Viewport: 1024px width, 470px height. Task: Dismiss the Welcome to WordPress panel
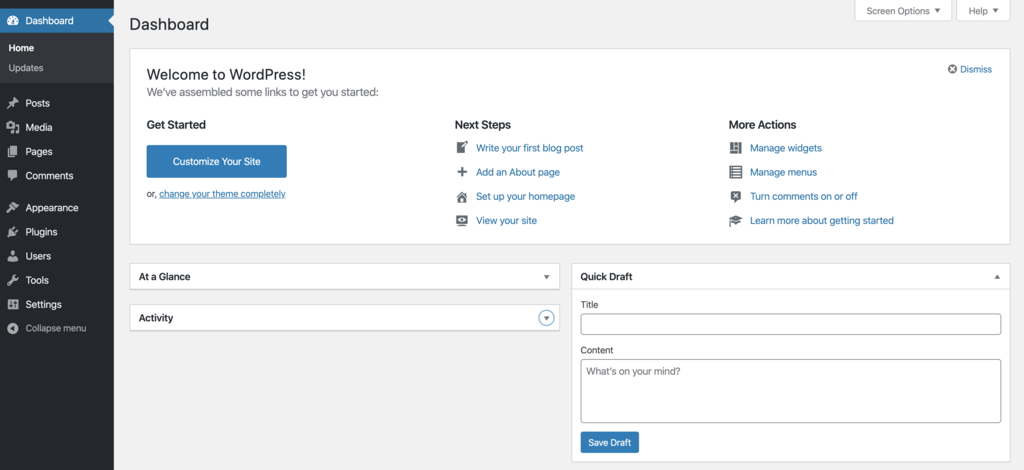tap(969, 69)
